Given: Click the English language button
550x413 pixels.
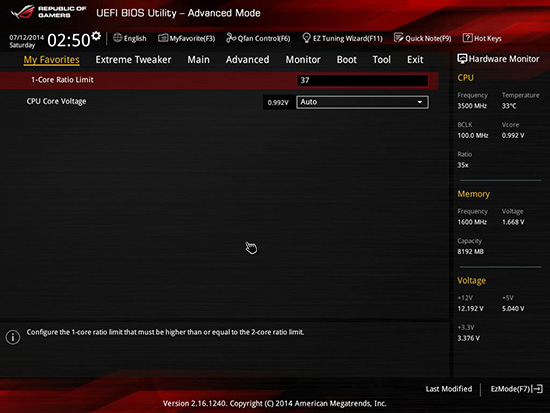Looking at the screenshot, I should pyautogui.click(x=135, y=38).
